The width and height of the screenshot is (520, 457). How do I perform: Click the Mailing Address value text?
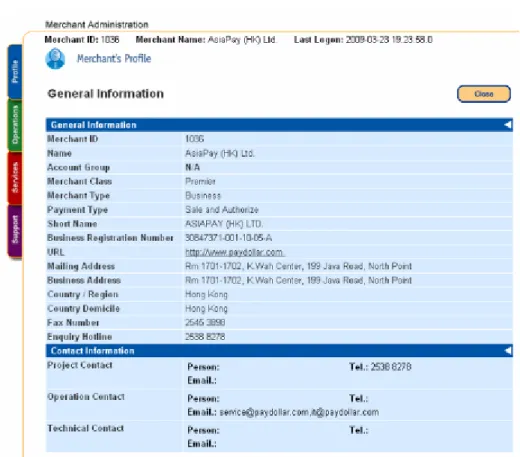(298, 266)
